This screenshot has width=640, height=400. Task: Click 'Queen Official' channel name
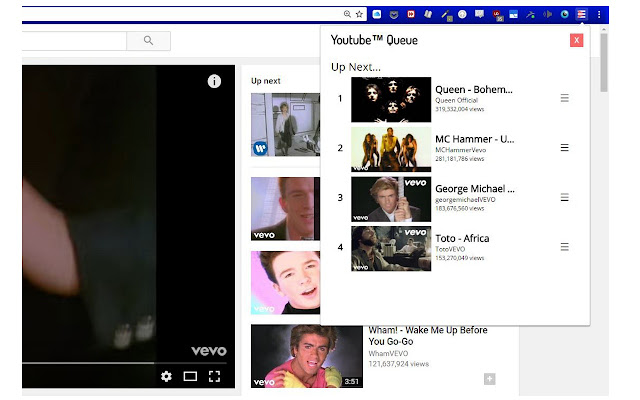coord(456,100)
